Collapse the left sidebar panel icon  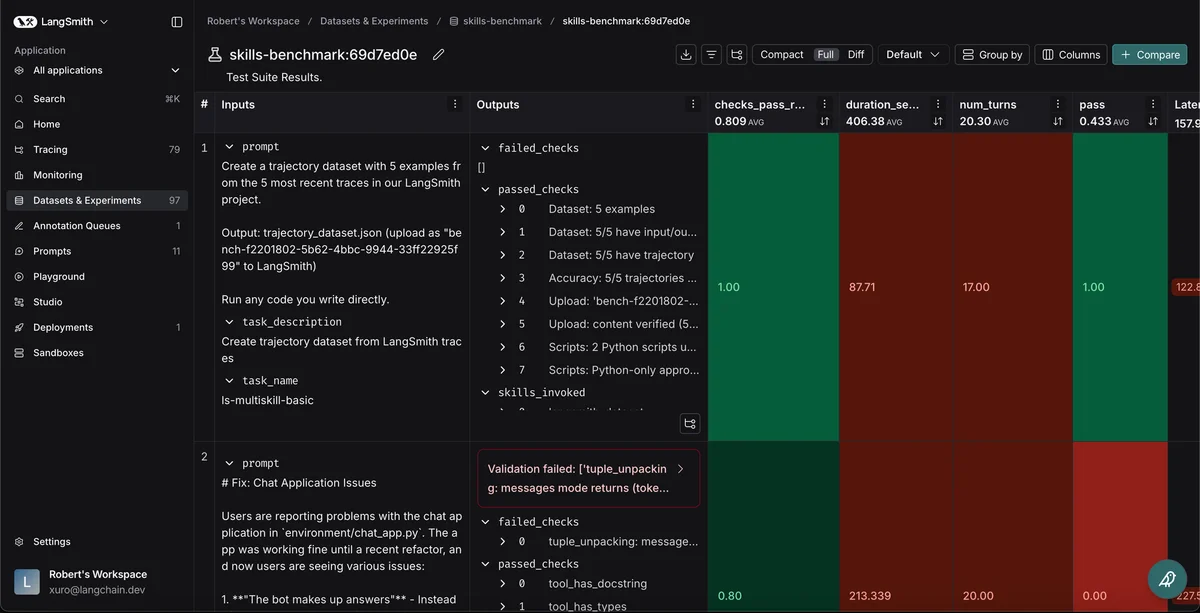click(x=177, y=21)
